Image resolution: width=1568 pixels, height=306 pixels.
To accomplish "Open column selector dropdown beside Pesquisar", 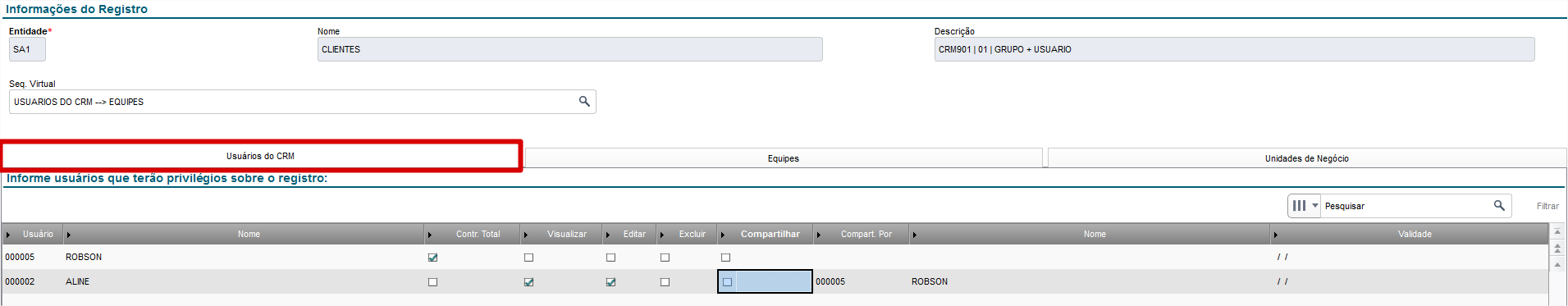I will point(1305,206).
